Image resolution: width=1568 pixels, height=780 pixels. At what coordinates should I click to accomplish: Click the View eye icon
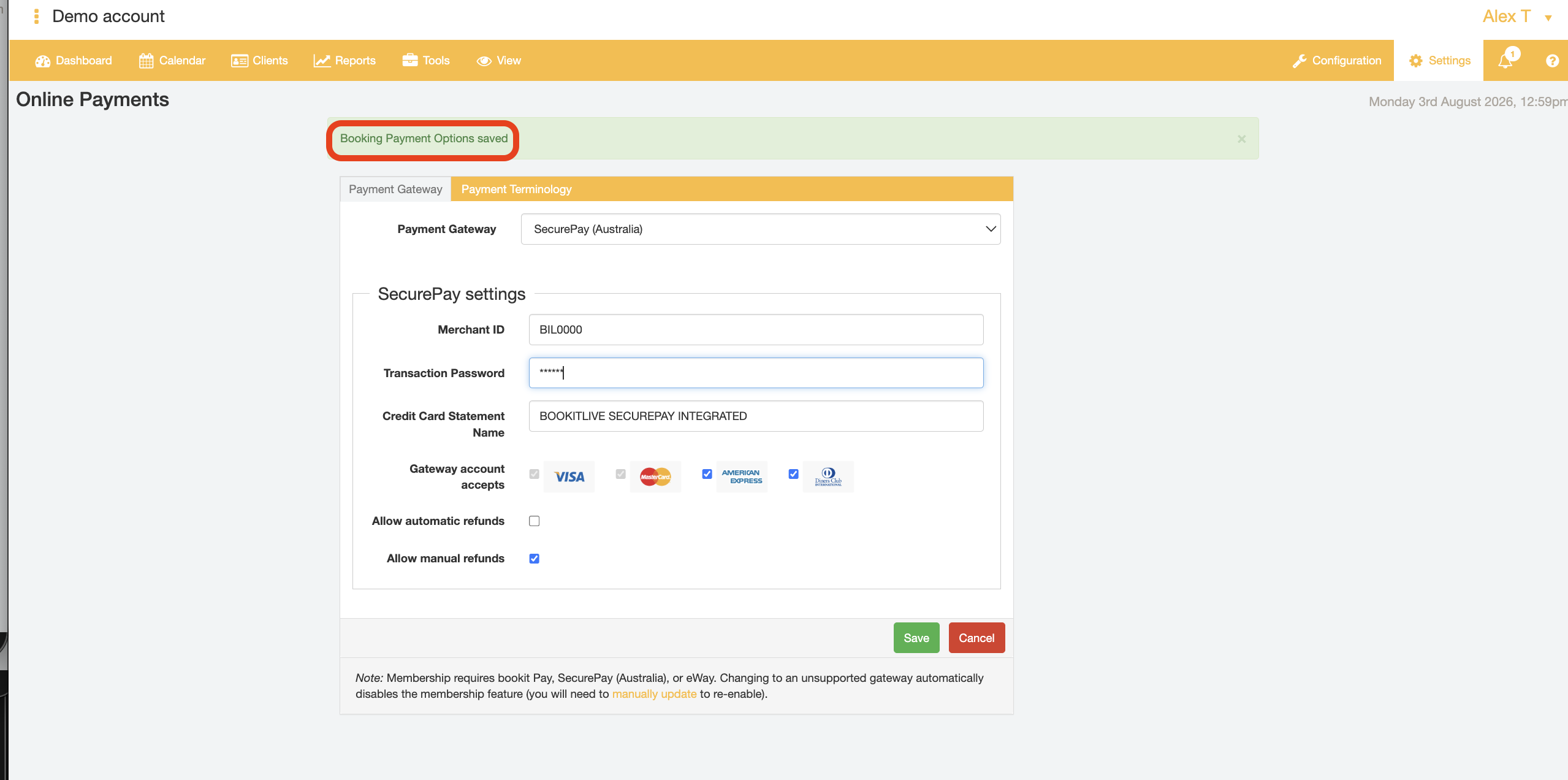pos(484,61)
